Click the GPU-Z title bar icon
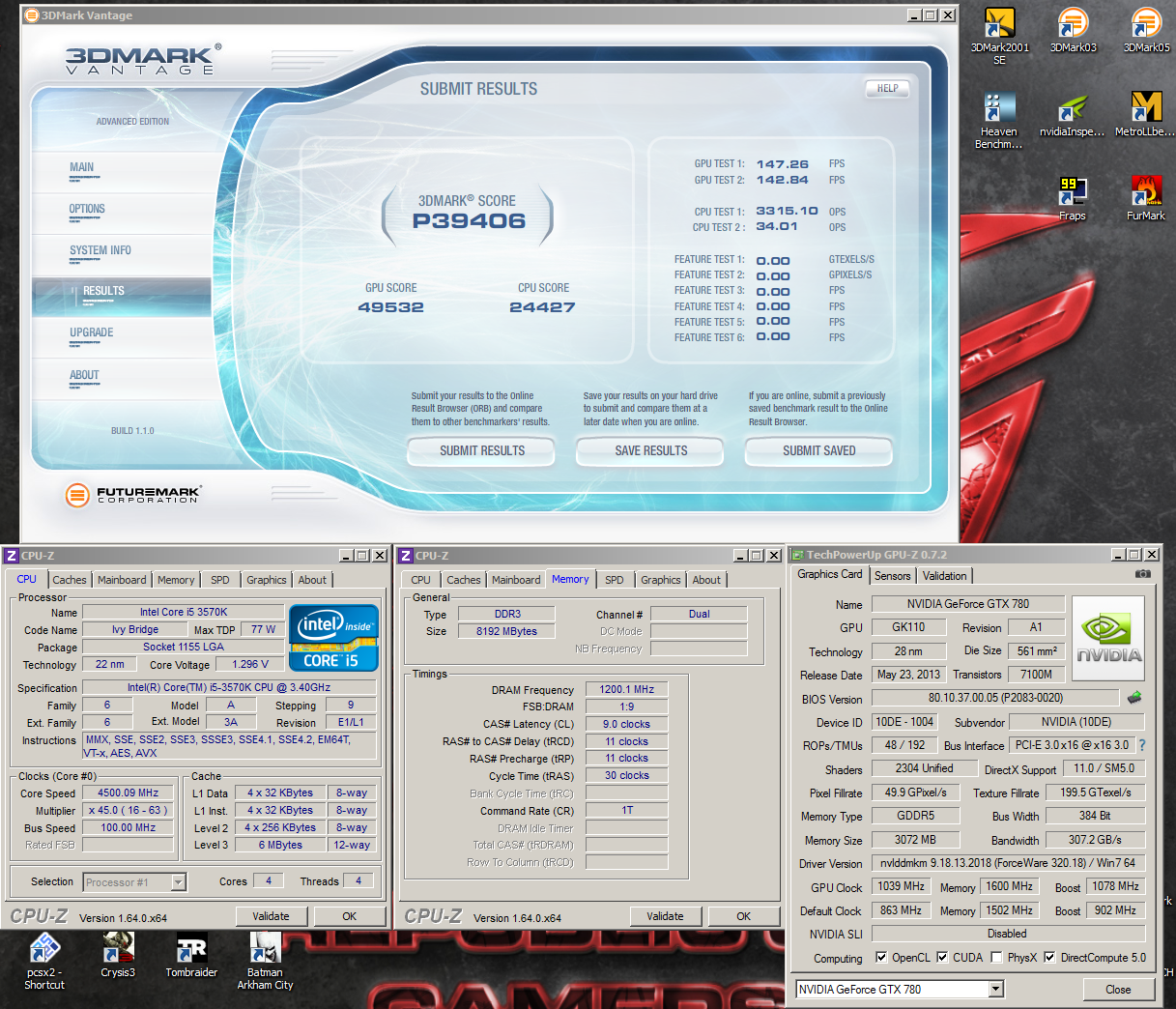This screenshot has height=1009, width=1176. point(797,555)
